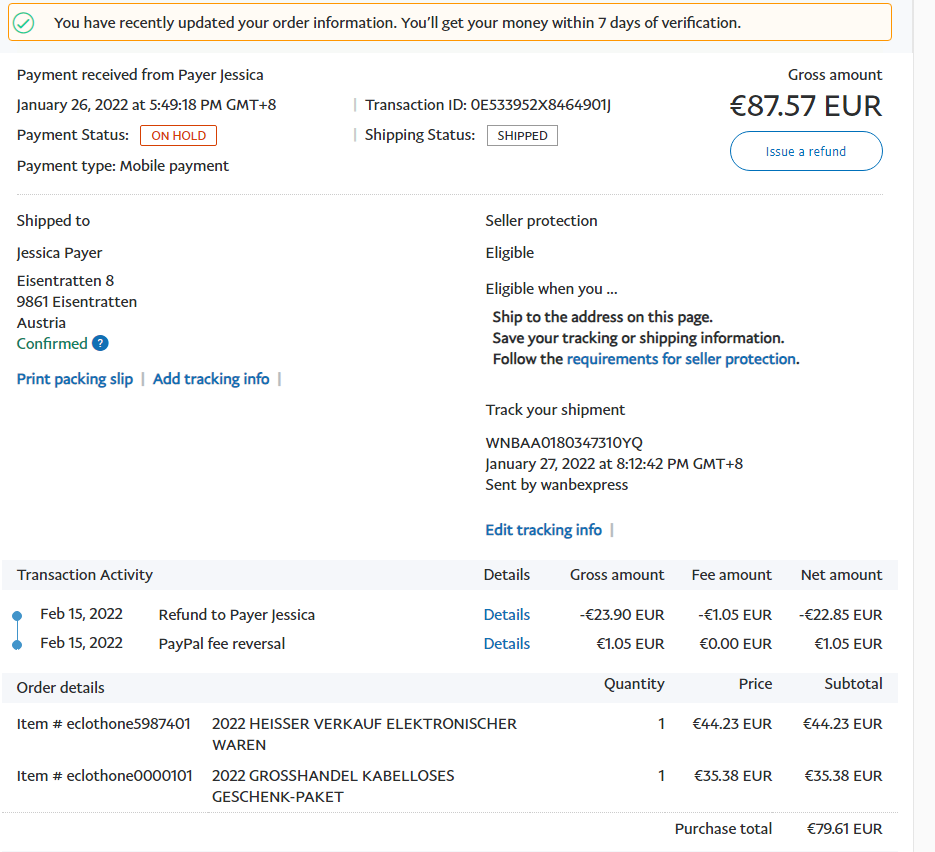The width and height of the screenshot is (935, 852).
Task: Click the Transaction Activity section header
Action: pos(85,575)
